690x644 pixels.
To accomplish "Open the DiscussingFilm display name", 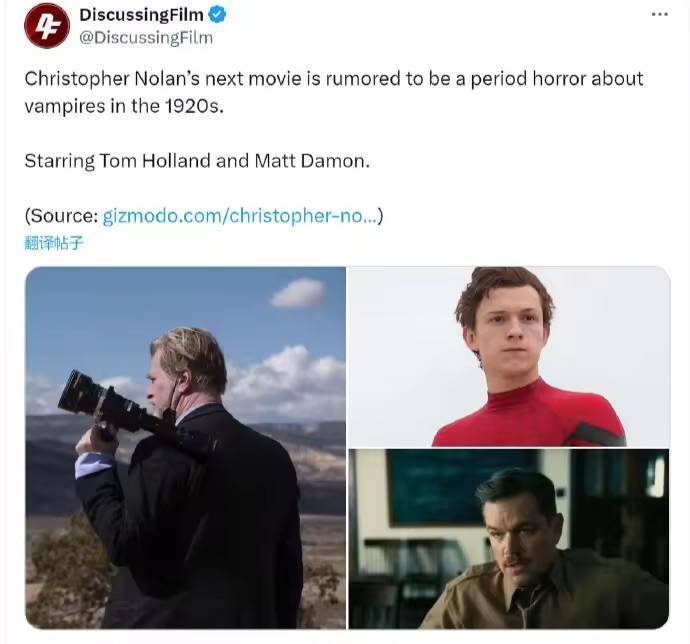I will pos(141,15).
